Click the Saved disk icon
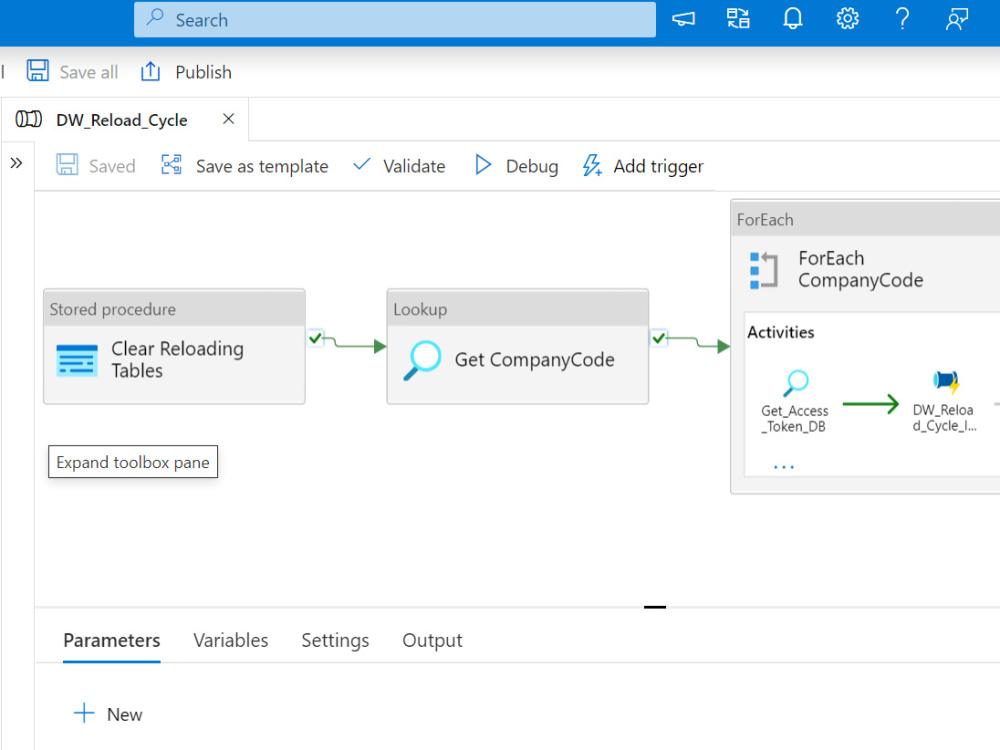 (67, 165)
